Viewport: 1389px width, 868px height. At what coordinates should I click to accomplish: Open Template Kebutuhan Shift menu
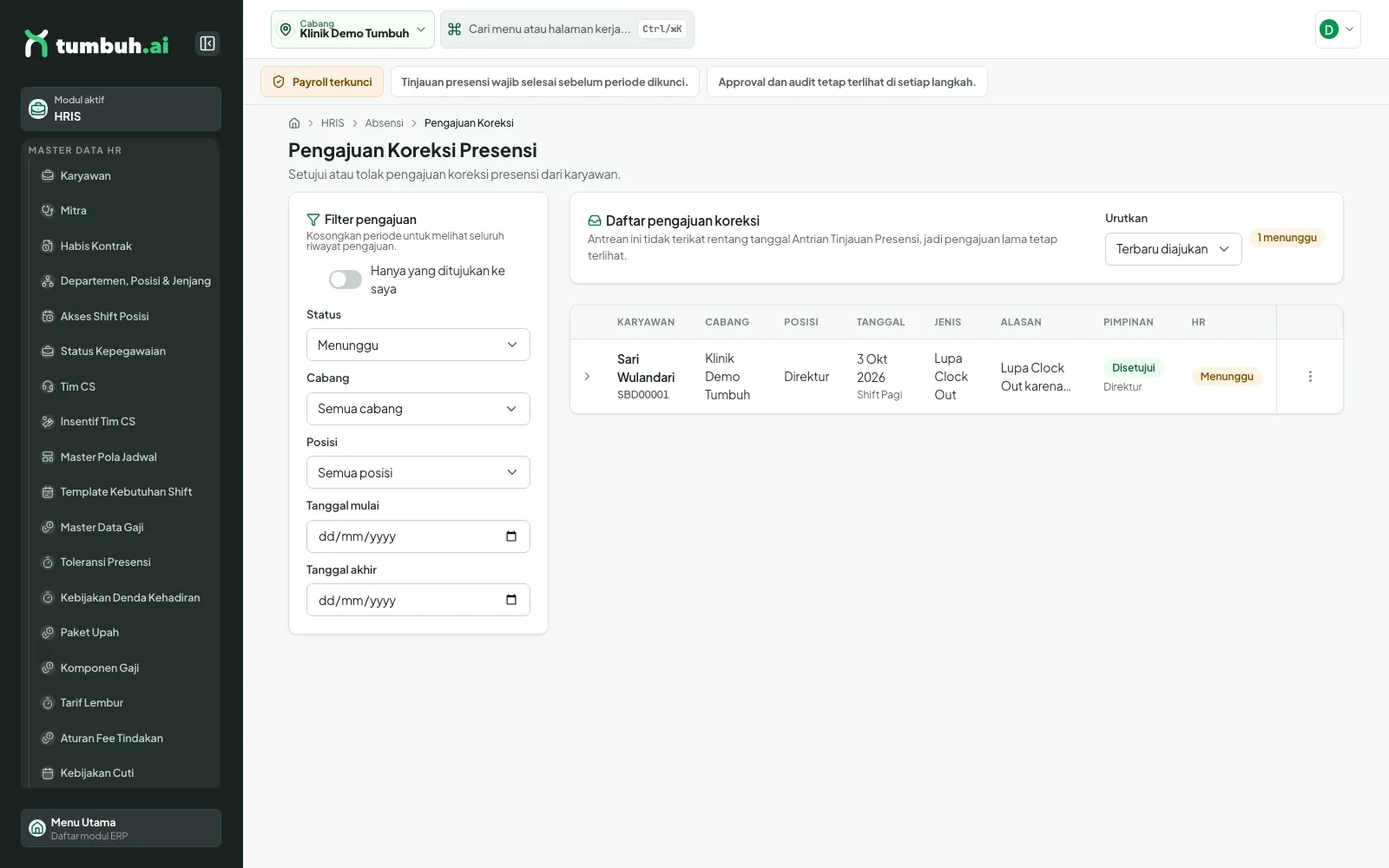tap(126, 492)
